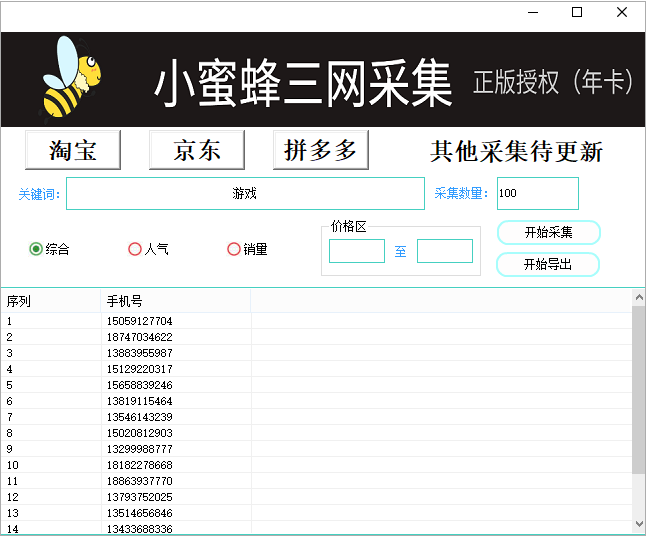Click the bee mascot logo
The width and height of the screenshot is (649, 537).
pos(71,78)
